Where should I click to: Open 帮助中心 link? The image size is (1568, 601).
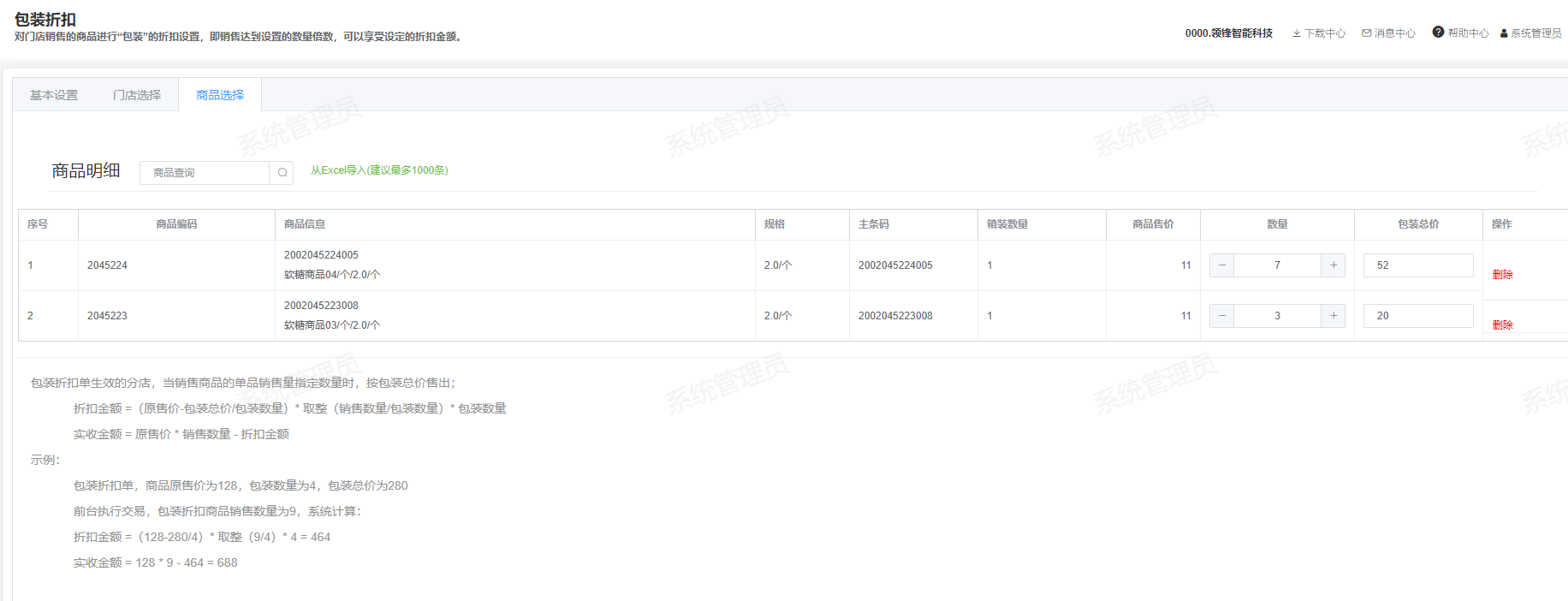coord(1469,33)
